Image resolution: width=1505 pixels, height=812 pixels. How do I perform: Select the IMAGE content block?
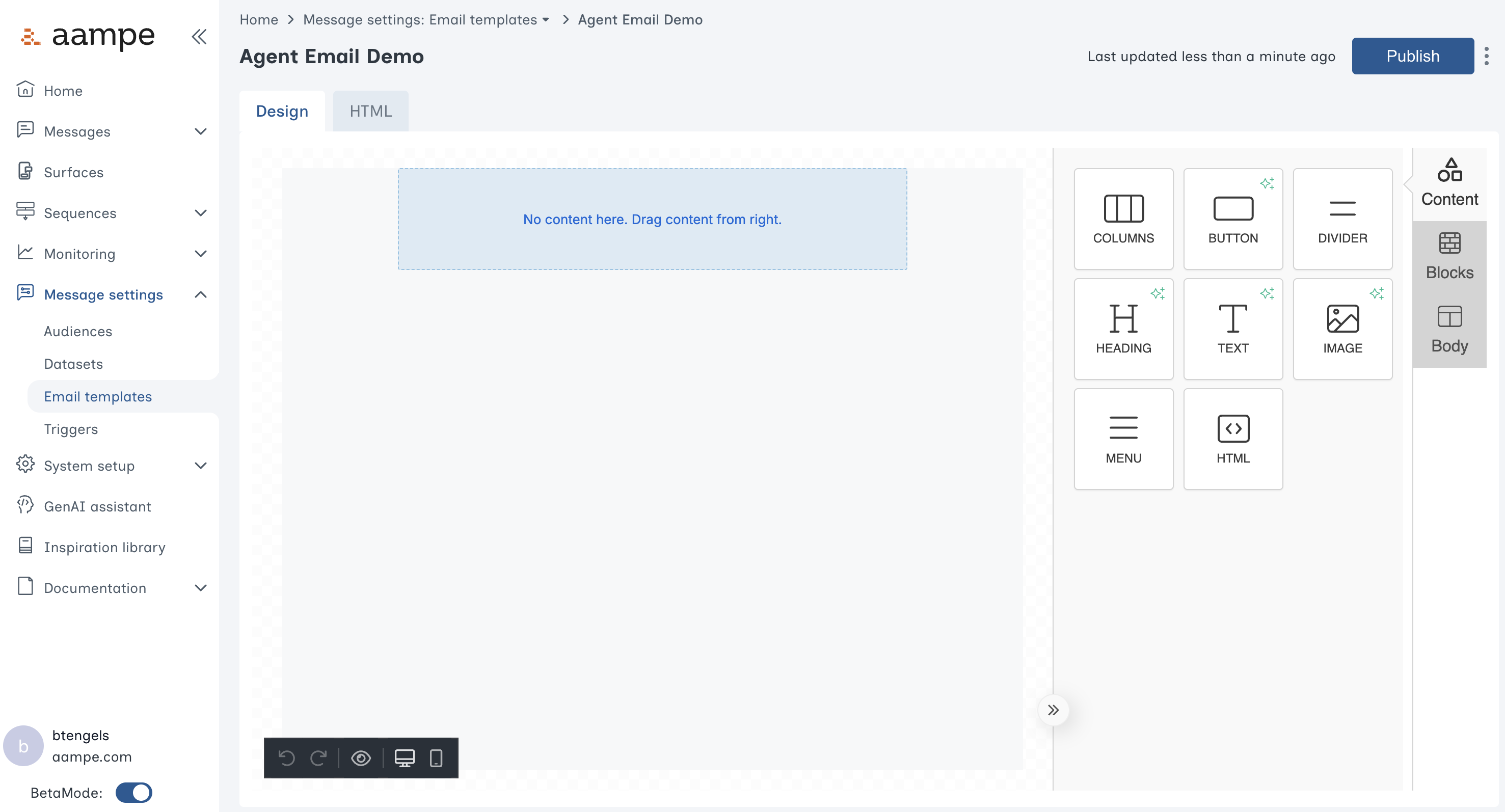(1342, 329)
